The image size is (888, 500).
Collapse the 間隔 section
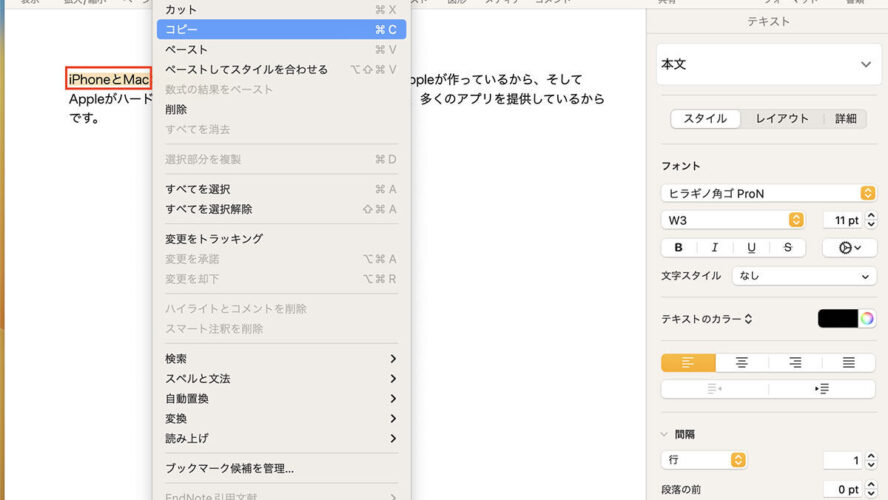(x=664, y=434)
